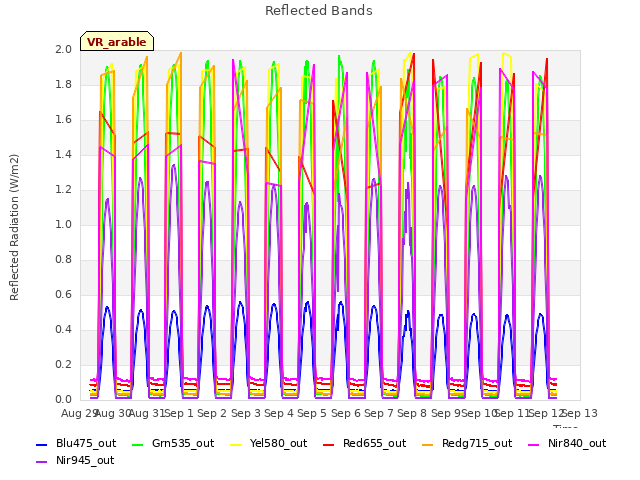Select the Yel580_out legend entry
This screenshot has height=480, width=640.
(x=269, y=443)
